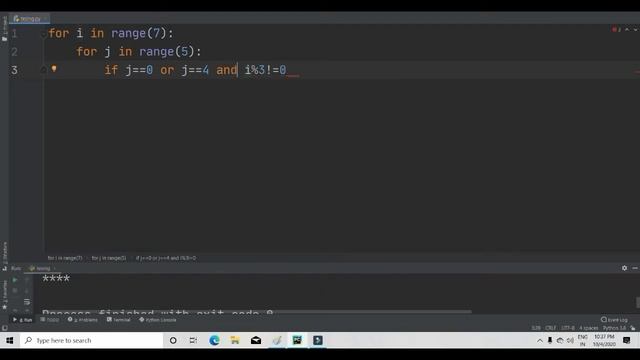Click the taskbar clock showing 10:37 PM
The width and height of the screenshot is (640, 360).
click(604, 340)
